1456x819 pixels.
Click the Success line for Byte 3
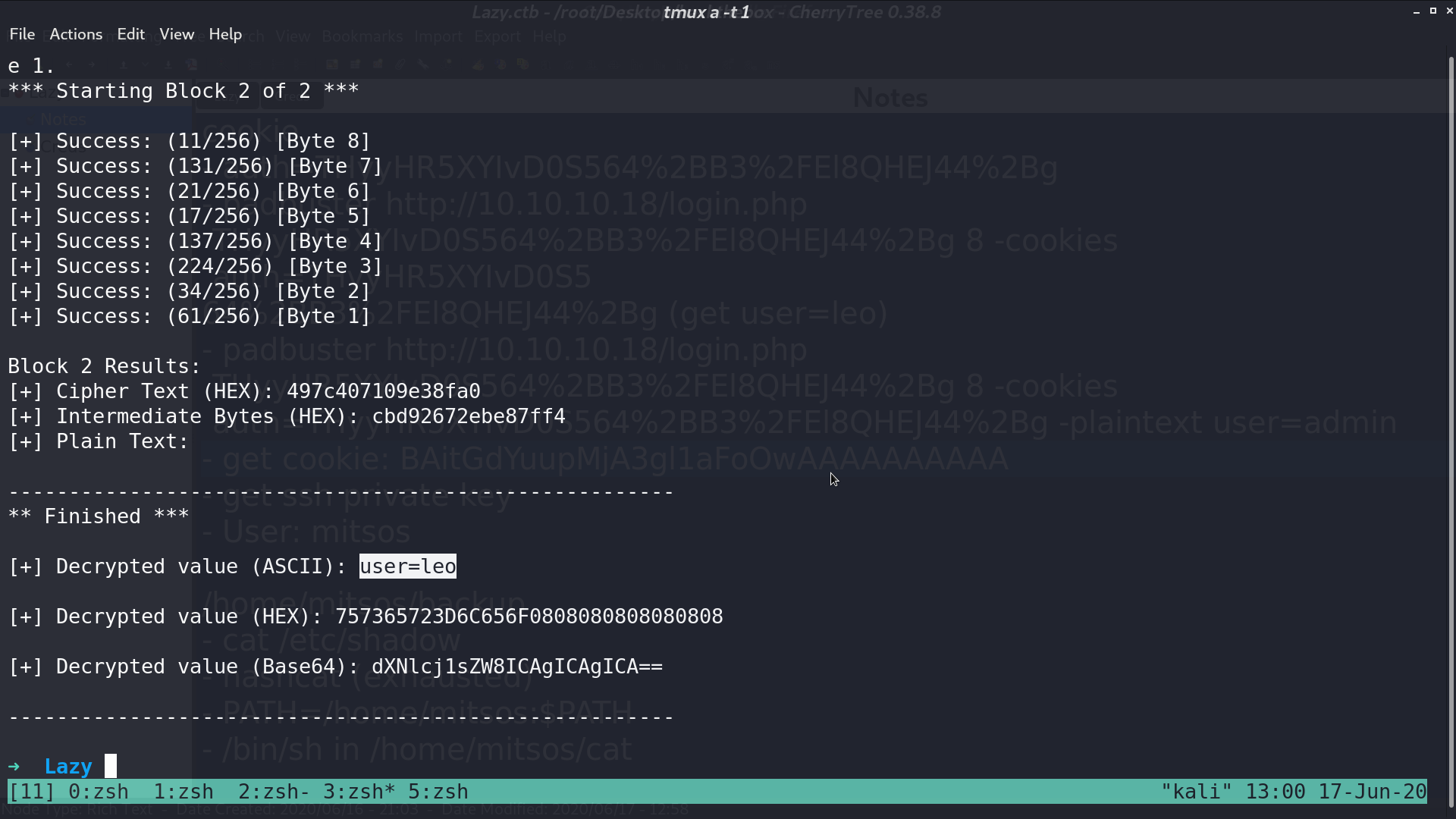point(196,266)
